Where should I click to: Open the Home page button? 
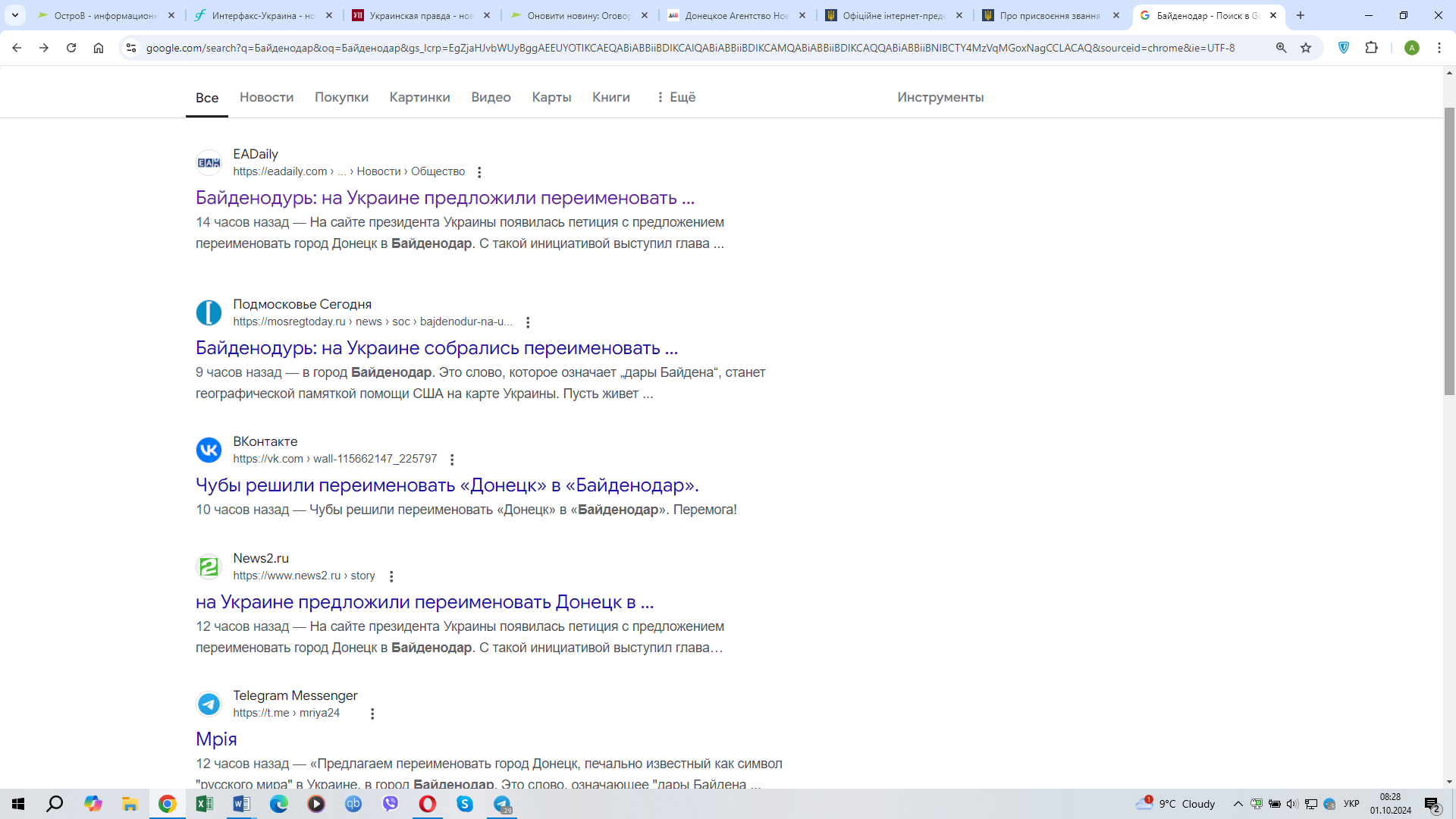tap(99, 48)
